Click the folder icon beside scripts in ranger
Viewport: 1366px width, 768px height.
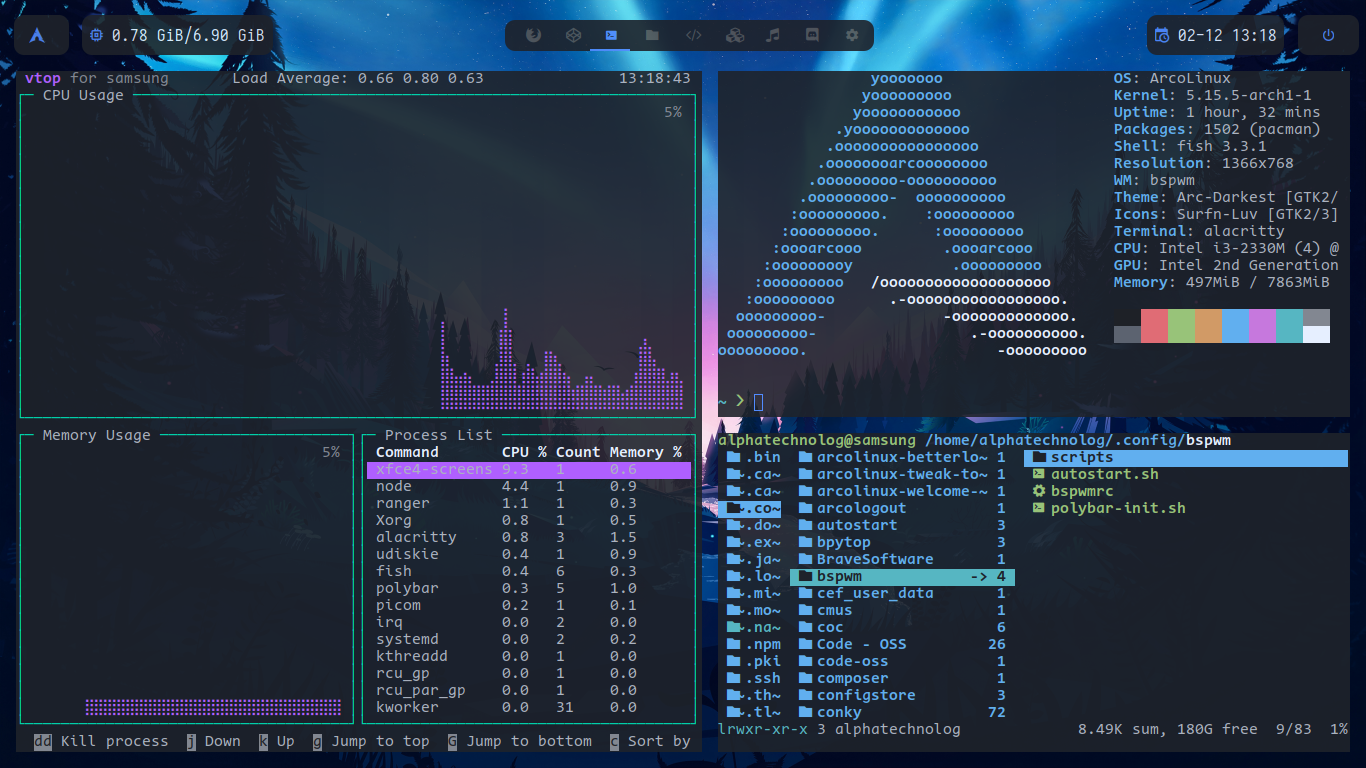1038,457
